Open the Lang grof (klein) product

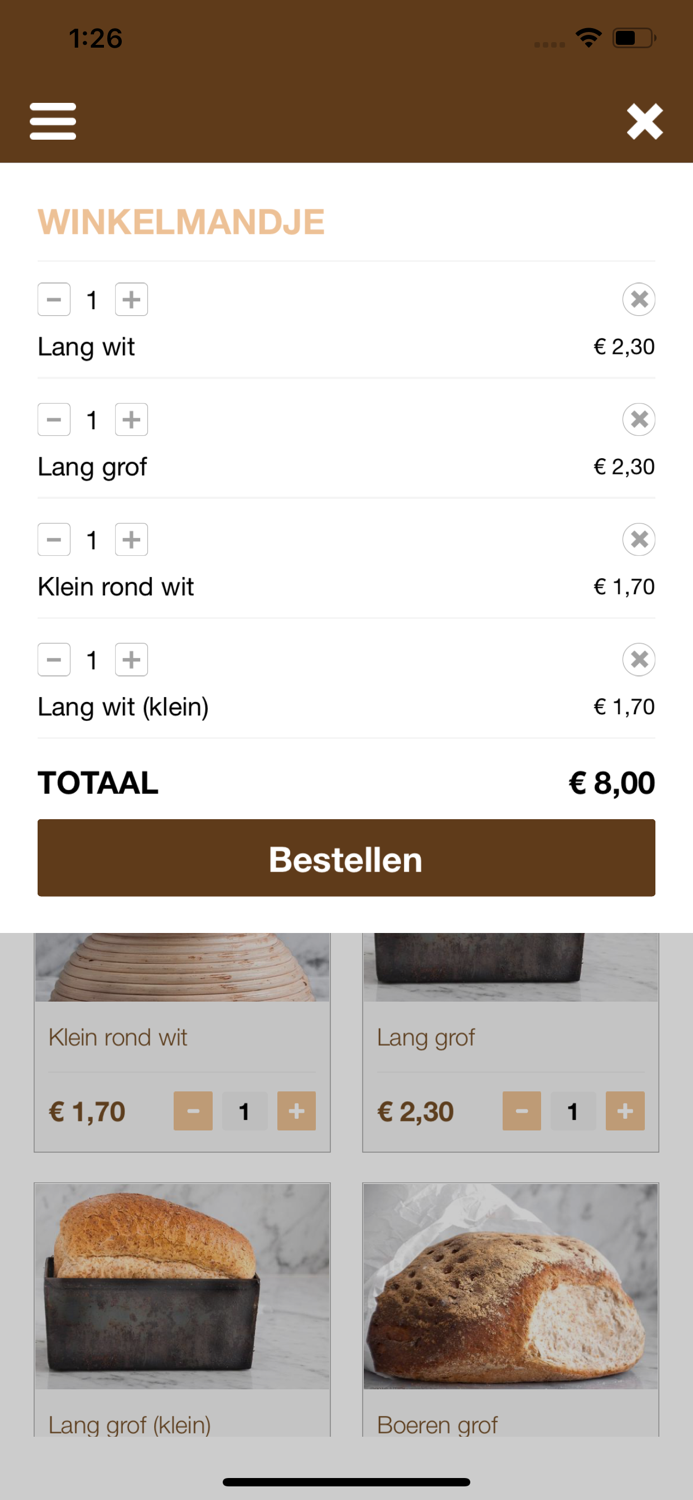pos(130,1424)
